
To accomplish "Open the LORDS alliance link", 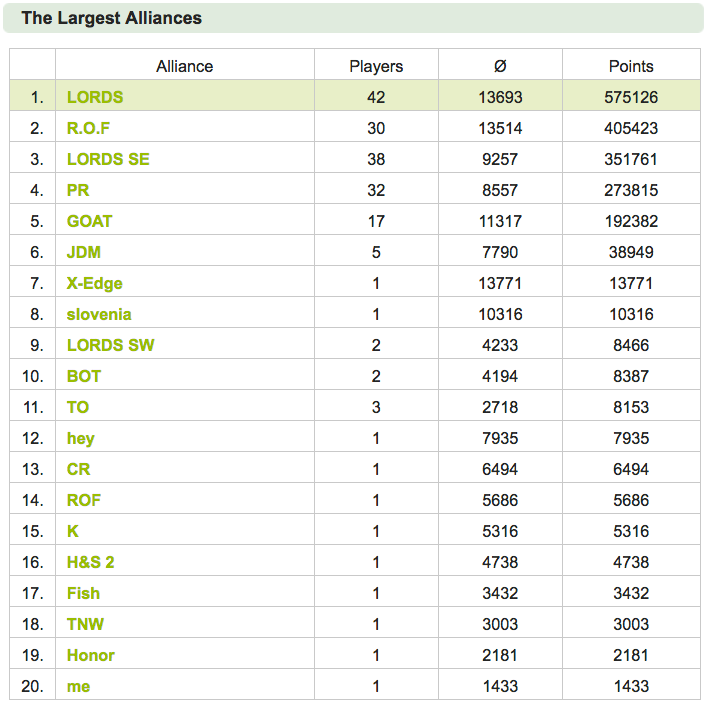I will click(95, 97).
